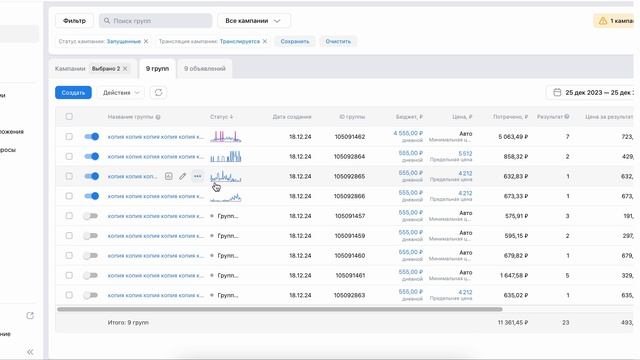Screen dimensions: 640x360
Task: Enable the switch for group 105091461
Action: coord(91,276)
